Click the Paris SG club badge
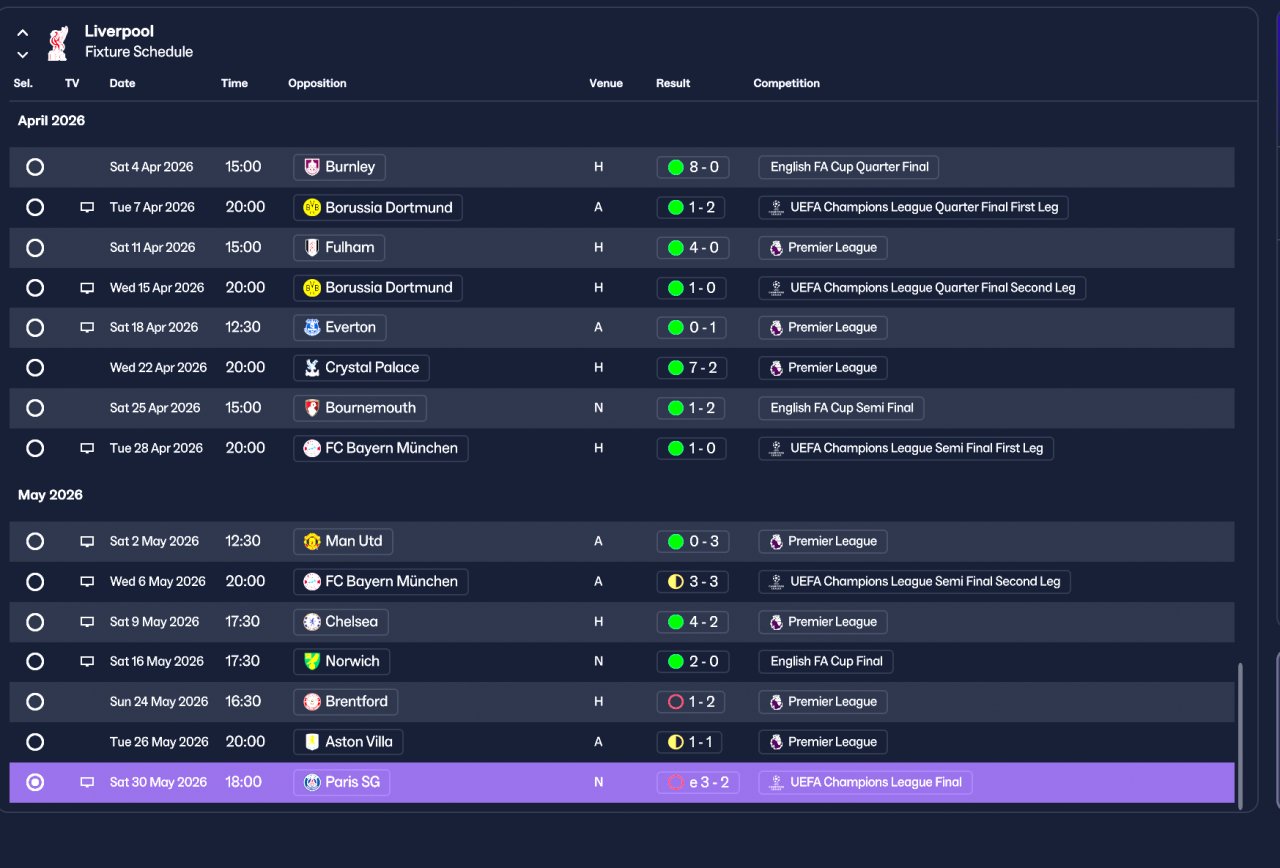The width and height of the screenshot is (1280, 868). click(x=312, y=782)
